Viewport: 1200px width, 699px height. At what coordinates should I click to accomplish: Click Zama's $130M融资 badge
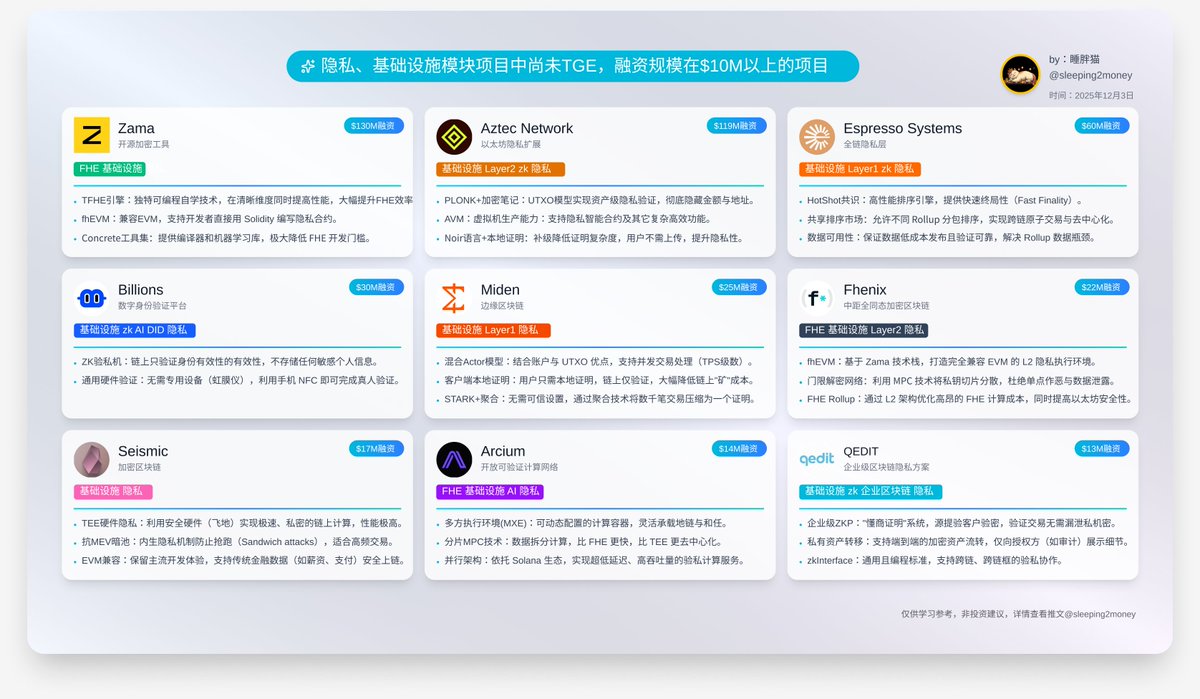(373, 126)
